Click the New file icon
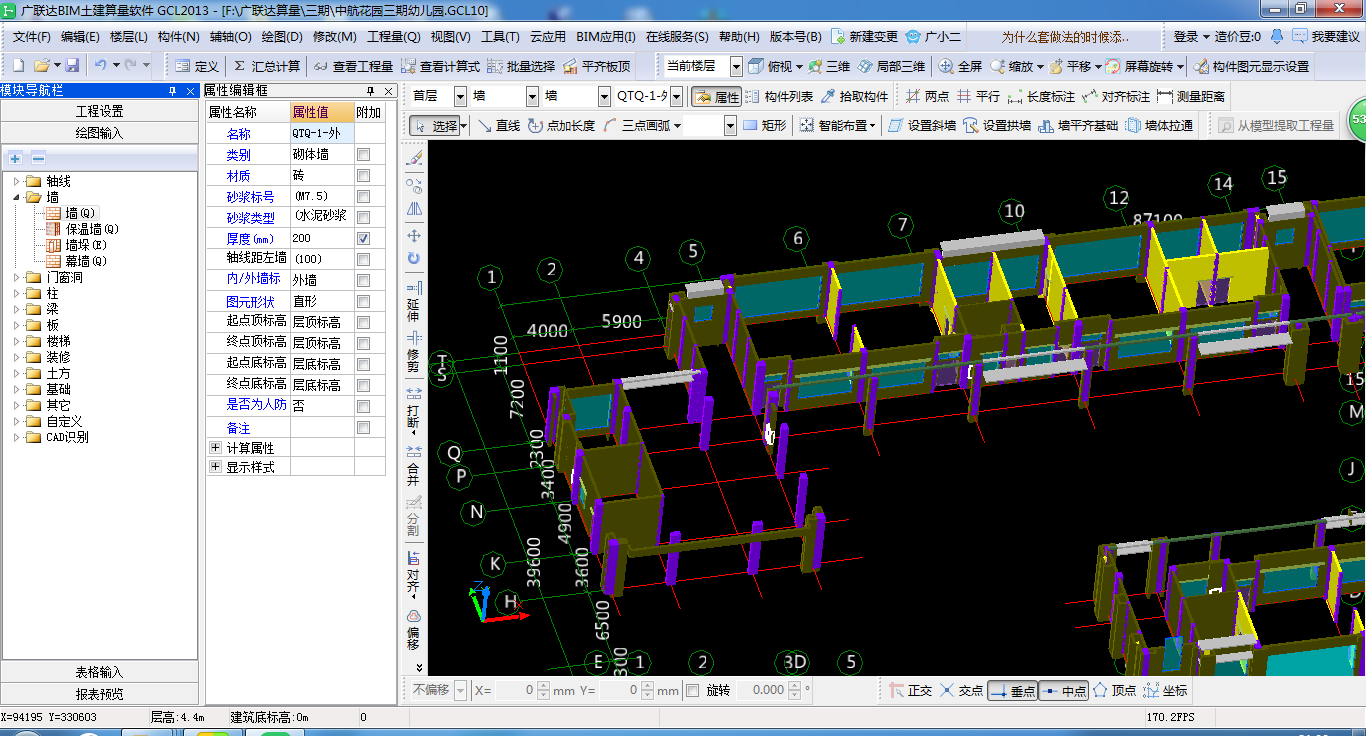1366x736 pixels. 18,66
